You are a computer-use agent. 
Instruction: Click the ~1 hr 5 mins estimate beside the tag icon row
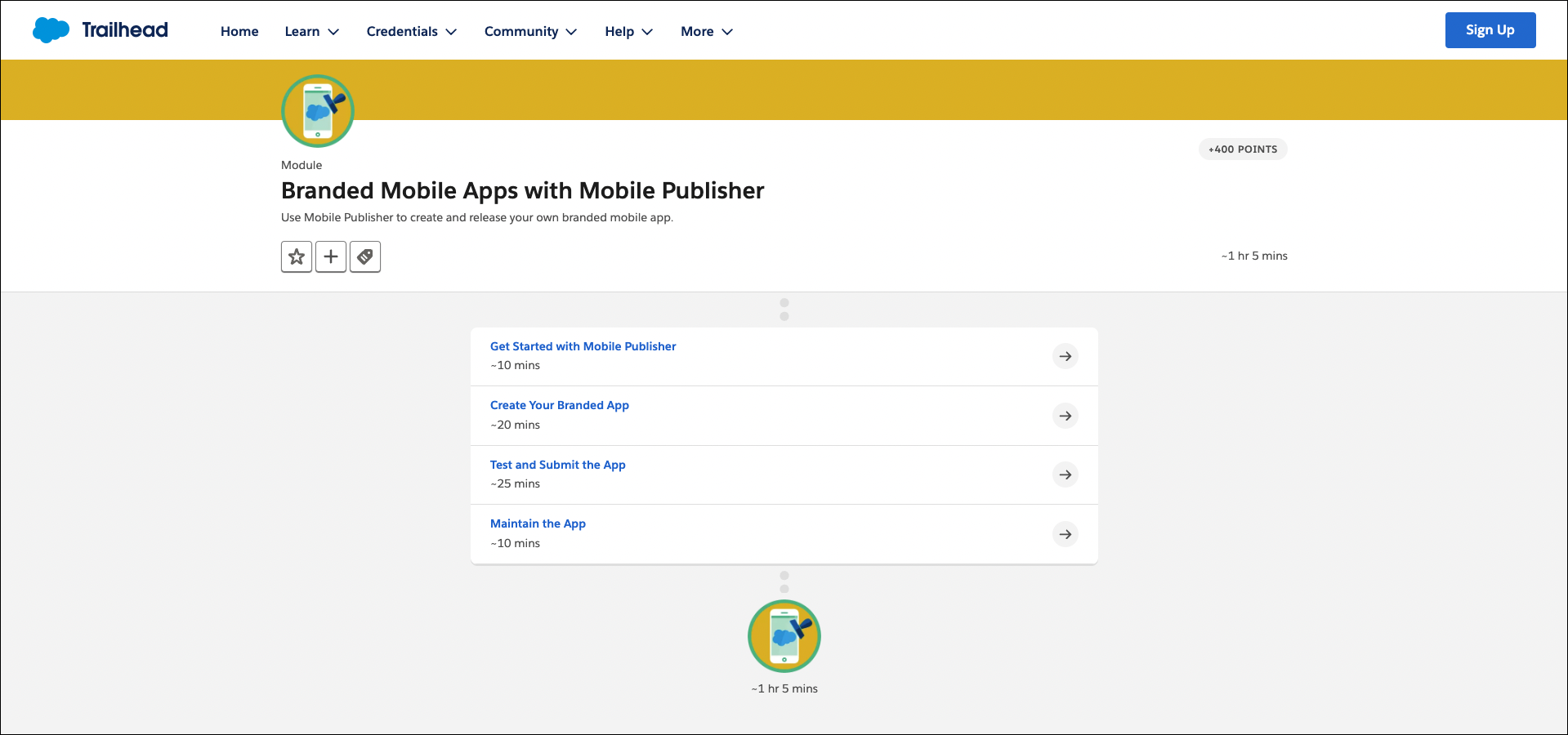pyautogui.click(x=1254, y=256)
